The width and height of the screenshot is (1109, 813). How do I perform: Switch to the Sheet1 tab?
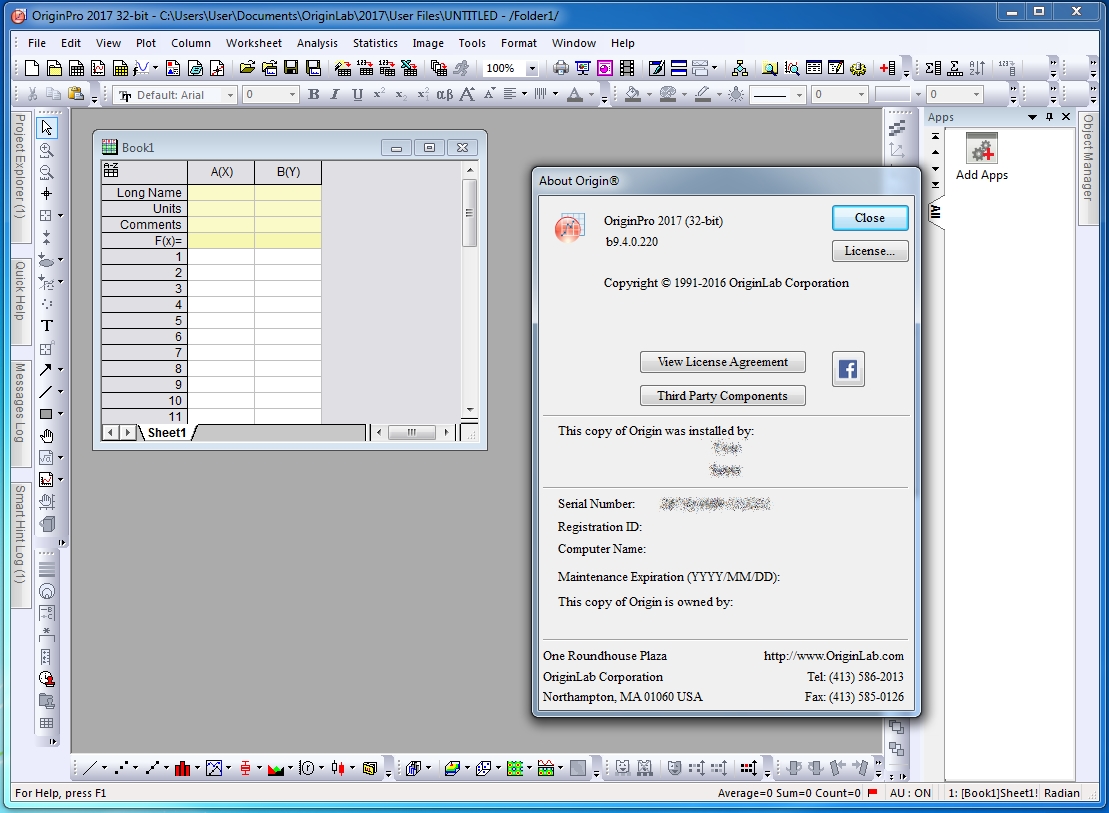point(167,433)
